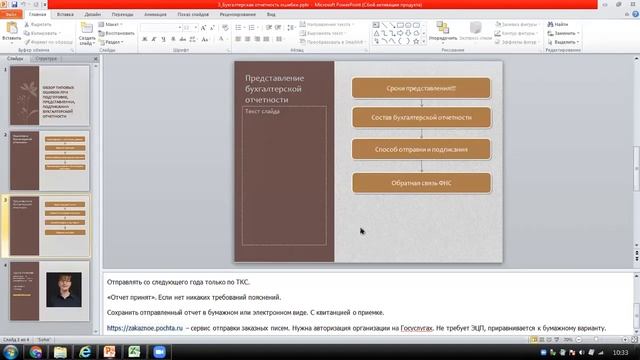
Task: Toggle Justify text alignment
Action: pyautogui.click(x=266, y=39)
